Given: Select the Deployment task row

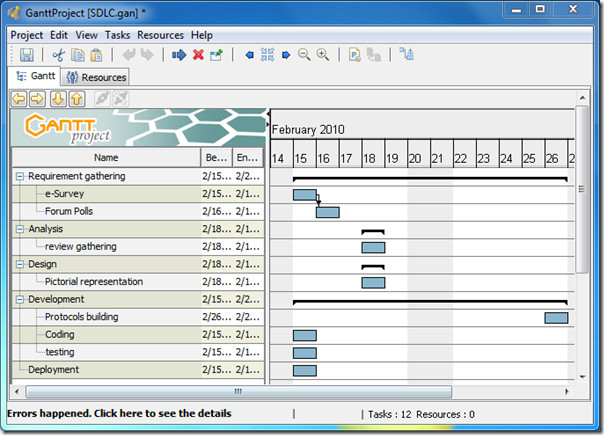Looking at the screenshot, I should click(138, 369).
